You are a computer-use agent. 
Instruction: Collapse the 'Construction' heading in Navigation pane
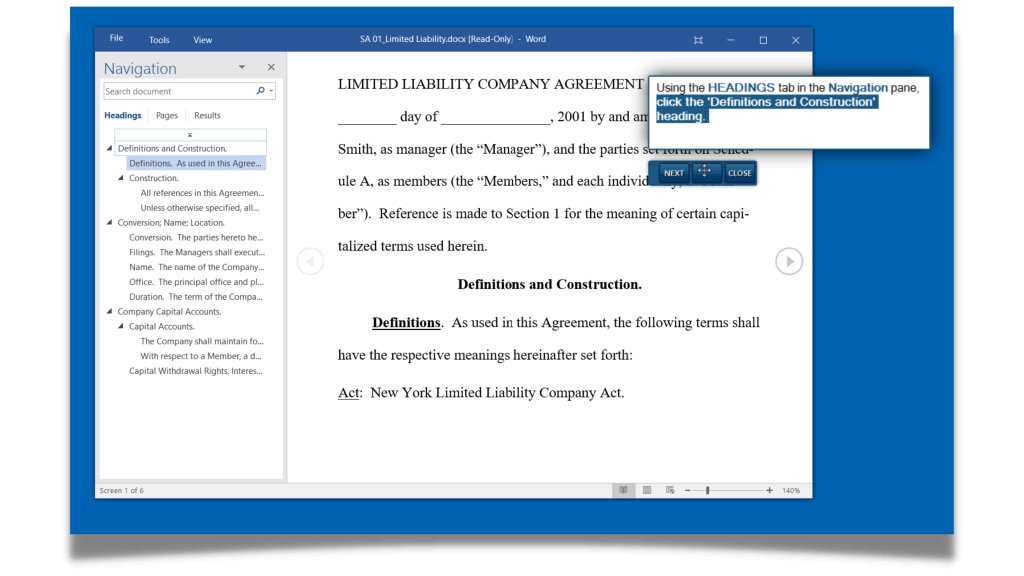120,177
